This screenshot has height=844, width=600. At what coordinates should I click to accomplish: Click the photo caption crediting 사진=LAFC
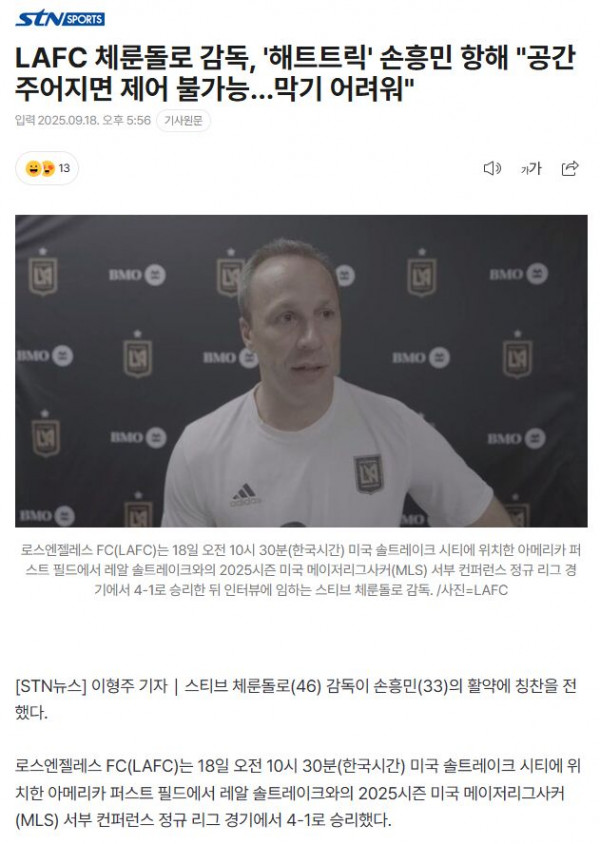tap(301, 570)
